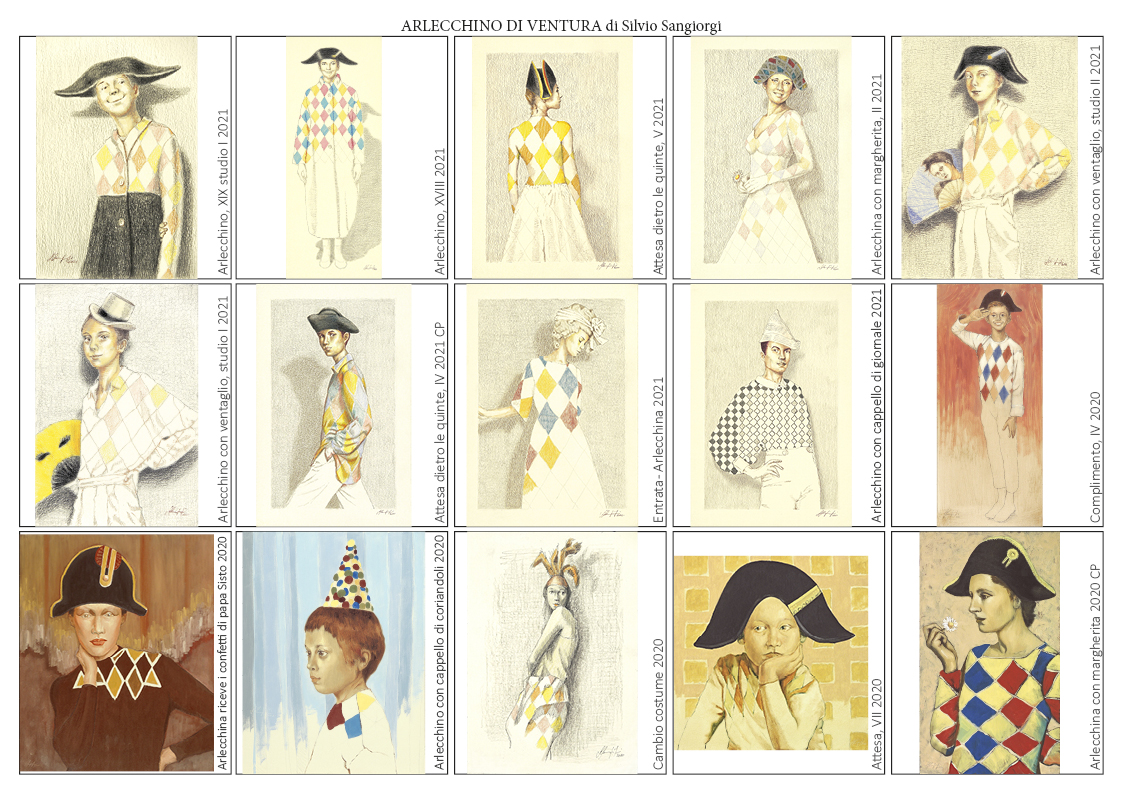Viewport: 1123px width, 794px height.
Task: Open the 'Attesa, VII 2020' painting
Action: (x=770, y=652)
